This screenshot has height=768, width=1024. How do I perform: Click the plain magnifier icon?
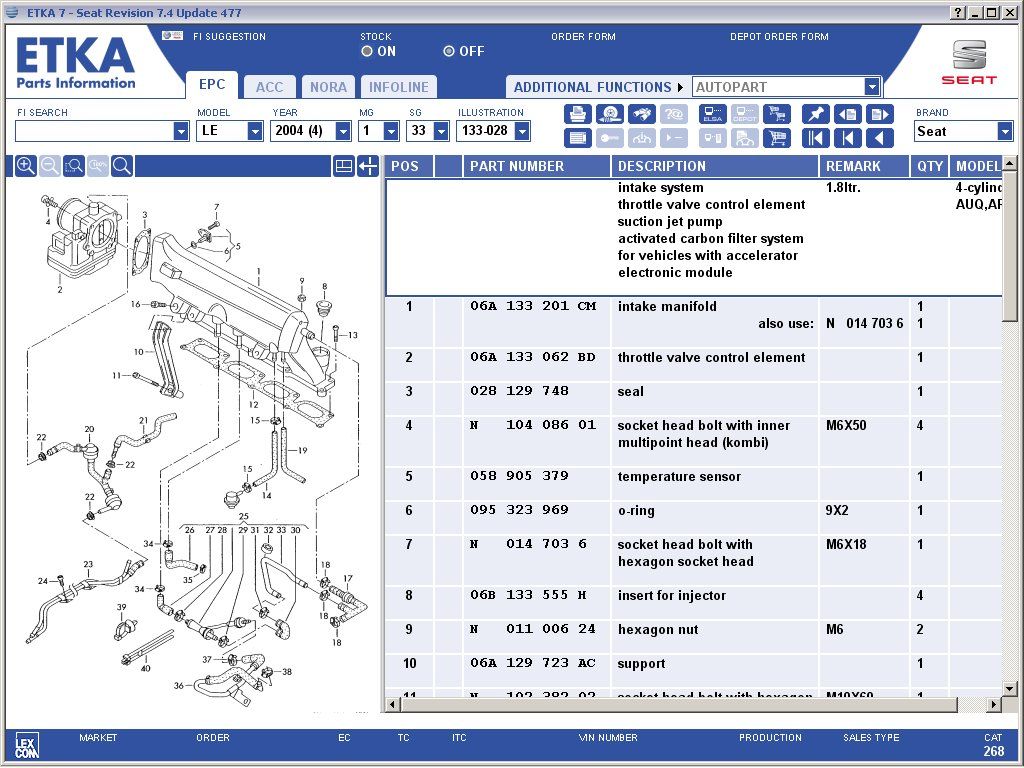point(122,166)
